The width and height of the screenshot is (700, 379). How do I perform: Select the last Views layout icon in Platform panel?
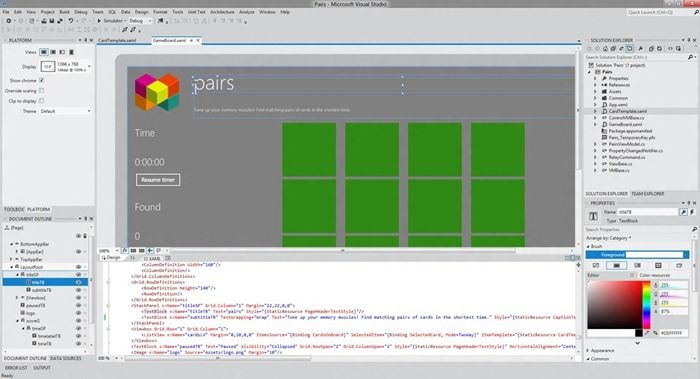pos(71,52)
